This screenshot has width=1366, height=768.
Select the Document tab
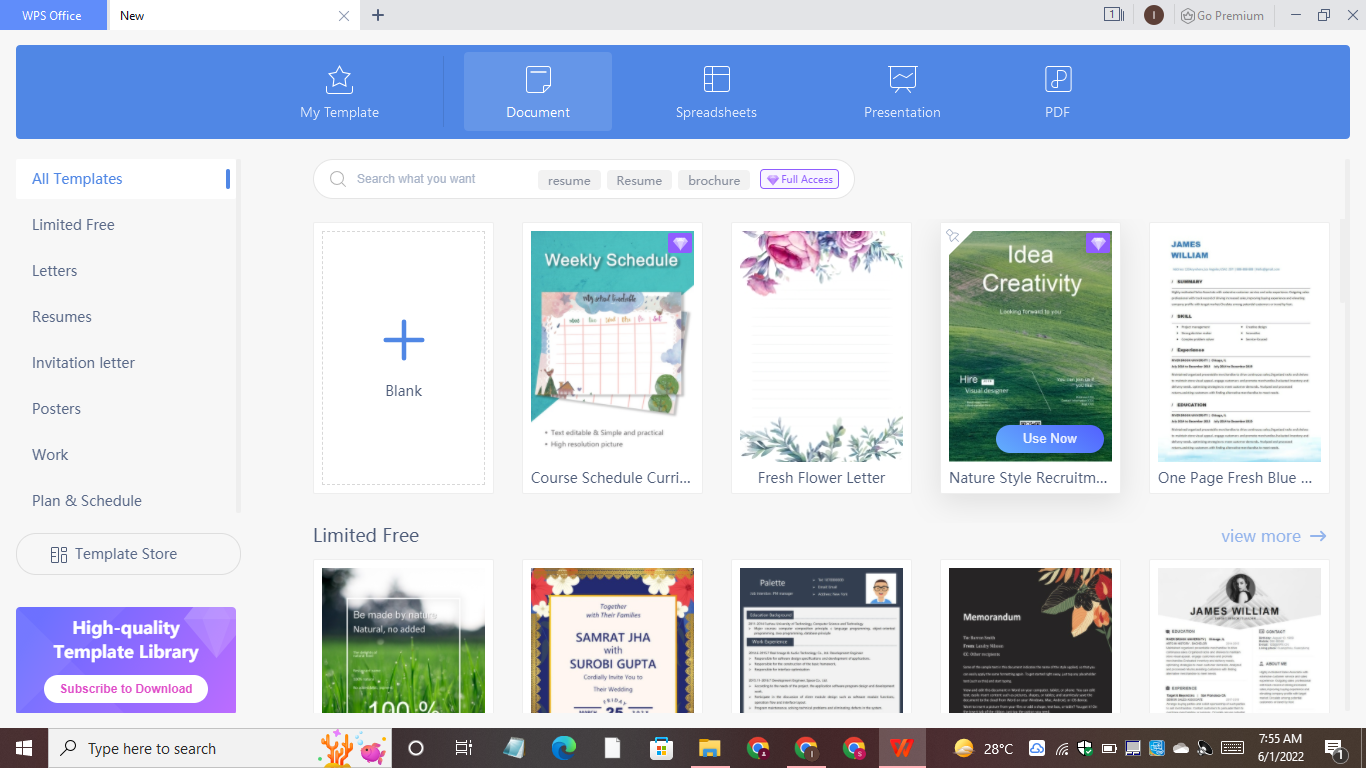(x=537, y=90)
